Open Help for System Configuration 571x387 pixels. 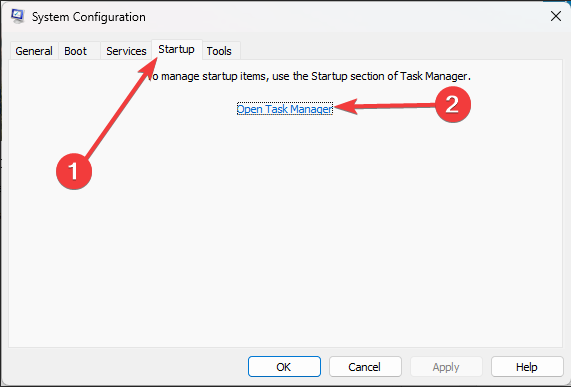(527, 367)
